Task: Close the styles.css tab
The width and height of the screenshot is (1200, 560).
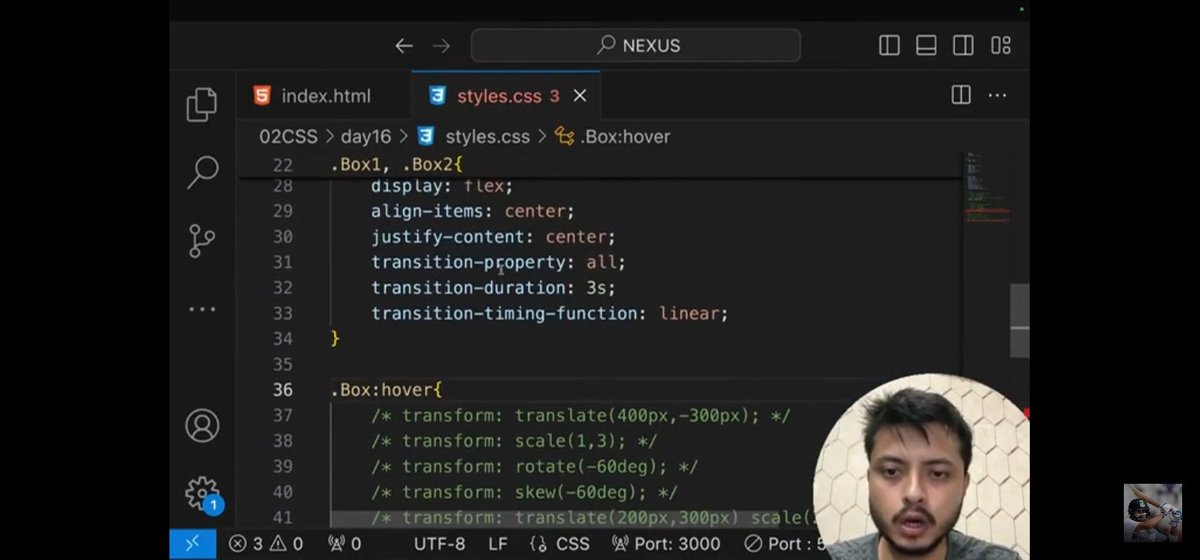Action: coord(580,96)
